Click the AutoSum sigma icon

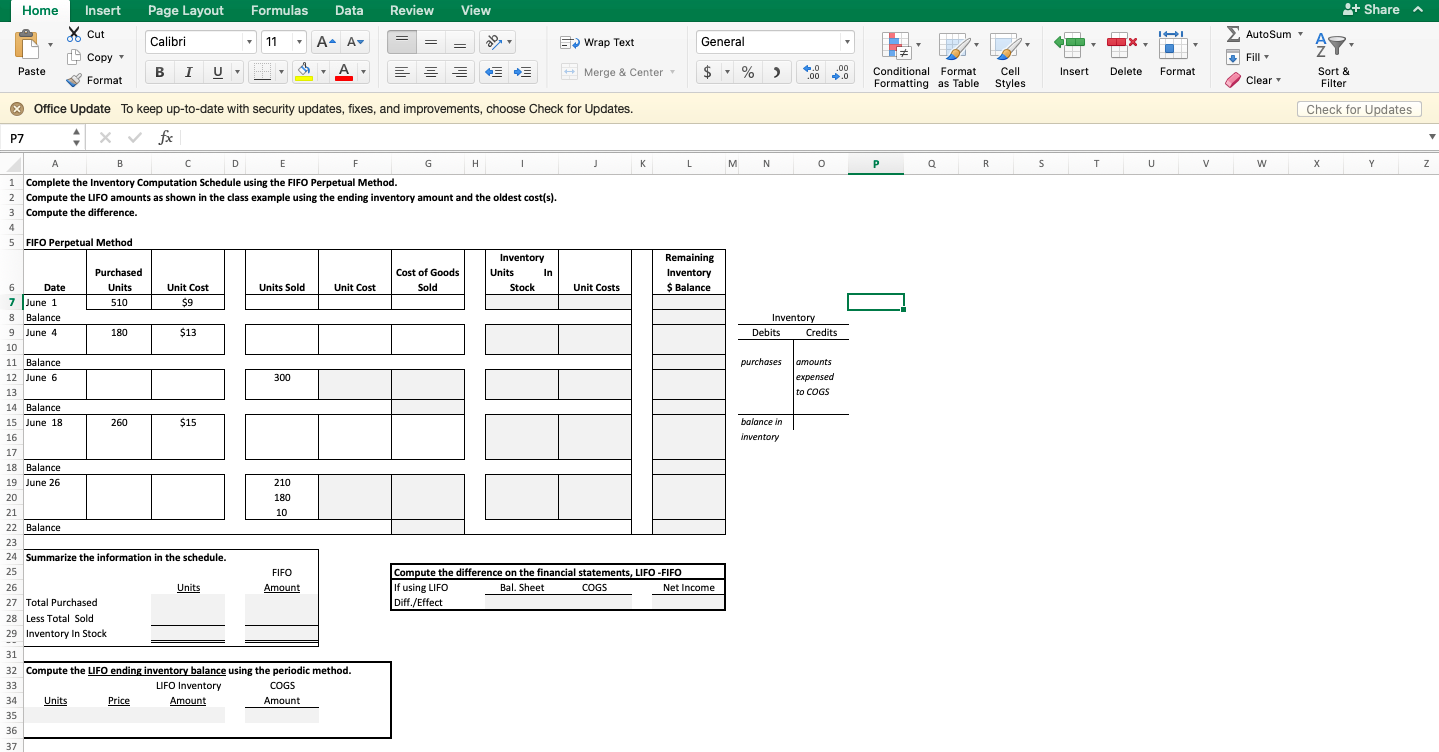[1232, 34]
